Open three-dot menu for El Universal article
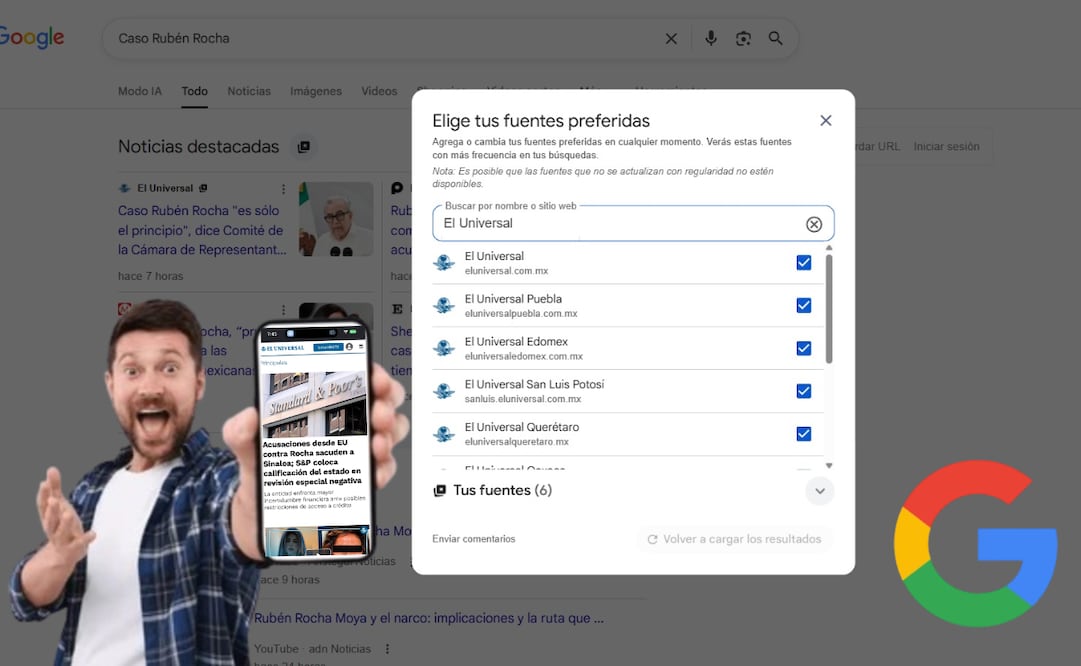 [x=283, y=189]
